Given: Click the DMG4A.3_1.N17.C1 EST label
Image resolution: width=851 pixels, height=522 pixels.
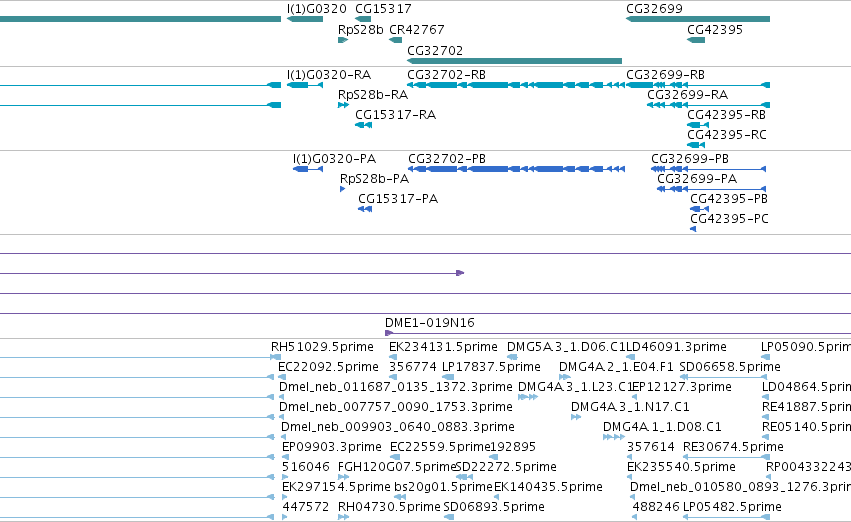Looking at the screenshot, I should coord(630,407).
